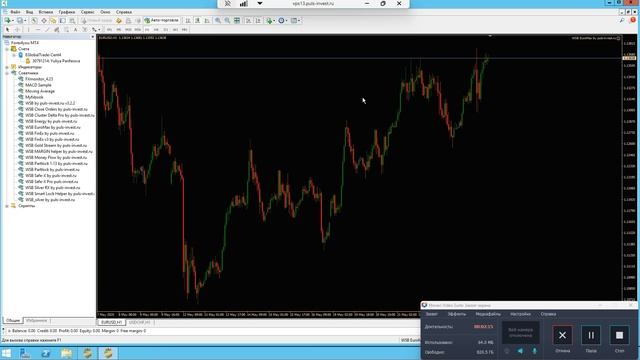The image size is (640, 360).
Task: Select the M30 timeframe button
Action: pos(138,30)
